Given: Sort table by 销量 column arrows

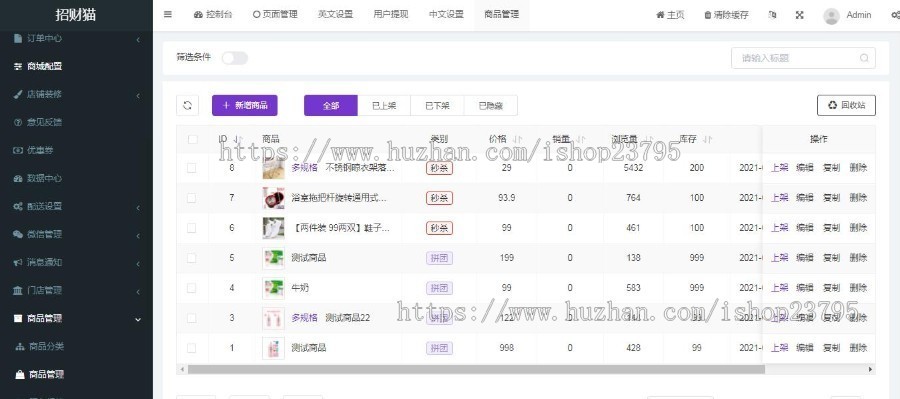Looking at the screenshot, I should [581, 140].
